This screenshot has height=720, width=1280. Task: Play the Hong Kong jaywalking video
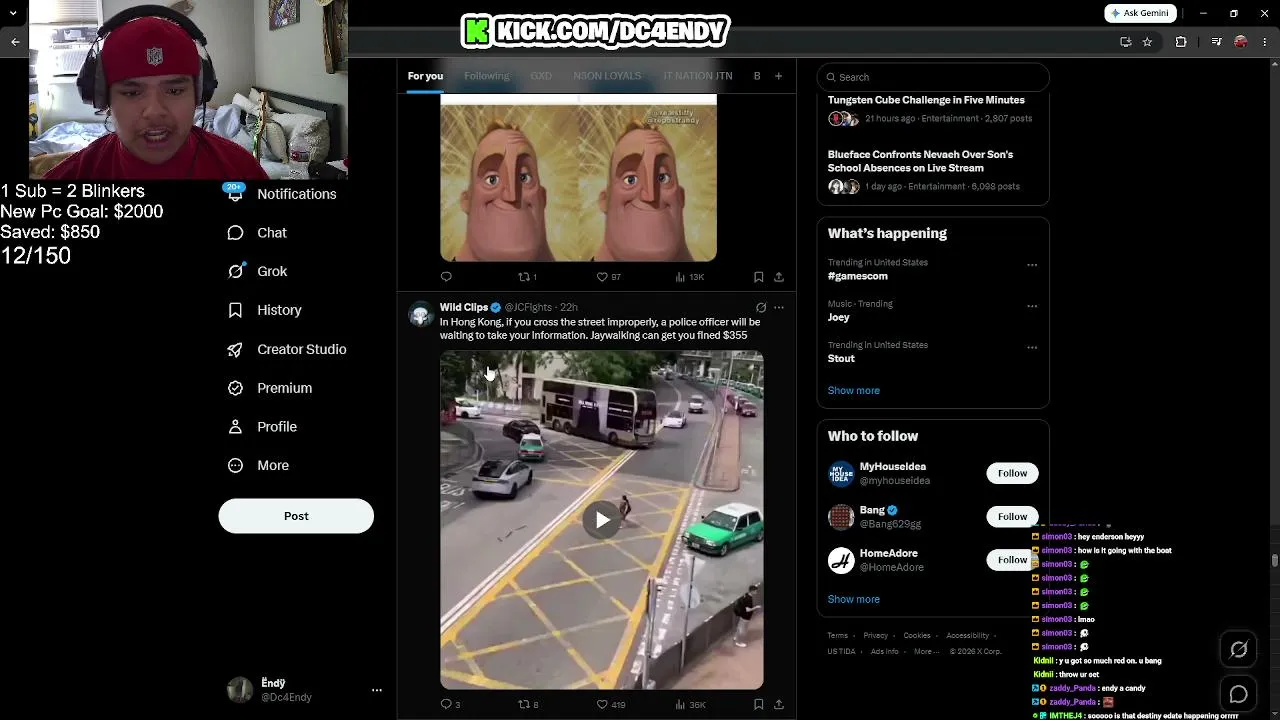[602, 520]
